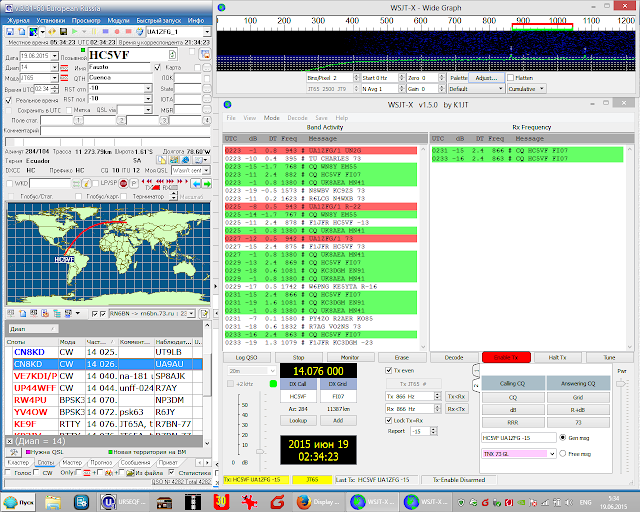The width and height of the screenshot is (640, 512).
Task: Click the red record circle in logger toolbar
Action: 117,31
